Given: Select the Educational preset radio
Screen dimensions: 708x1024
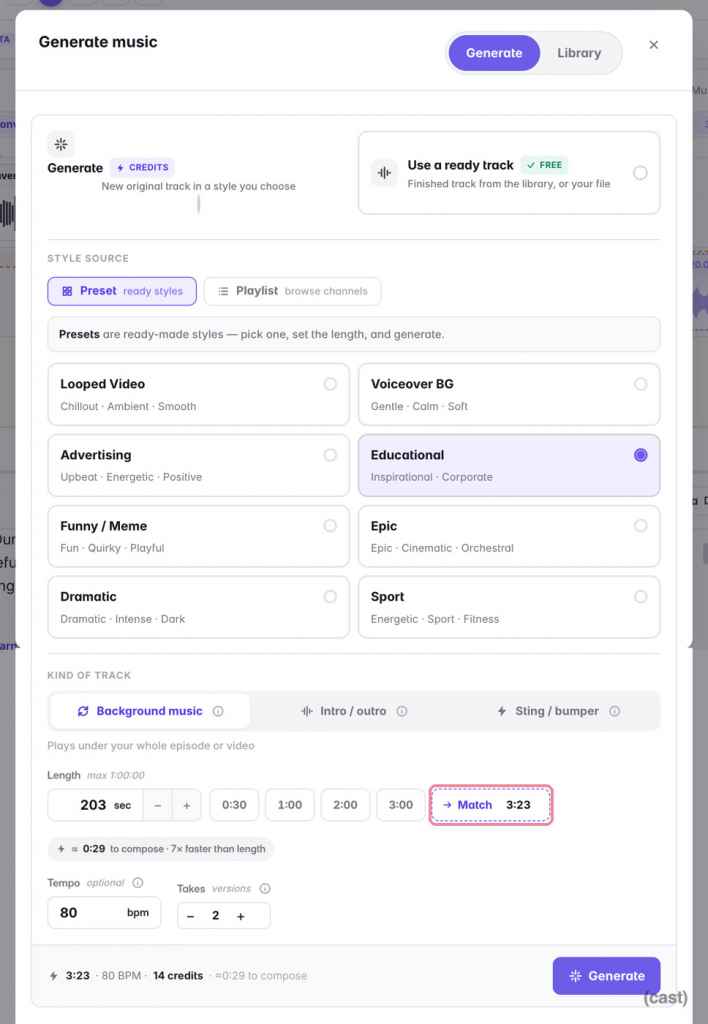Looking at the screenshot, I should pos(640,455).
